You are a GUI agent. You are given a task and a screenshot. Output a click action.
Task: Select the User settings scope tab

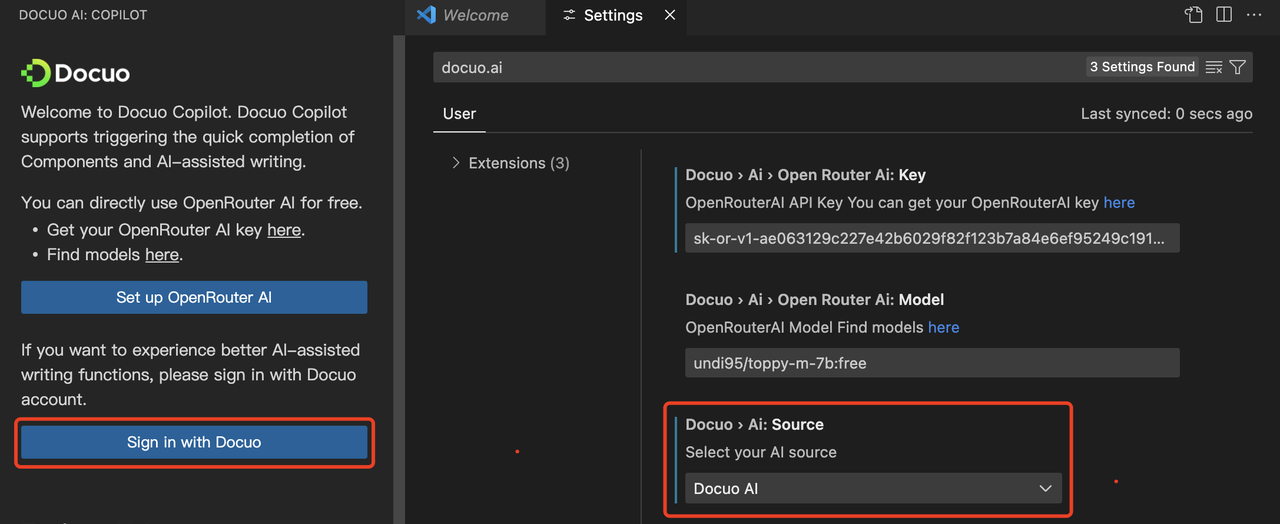coord(460,114)
